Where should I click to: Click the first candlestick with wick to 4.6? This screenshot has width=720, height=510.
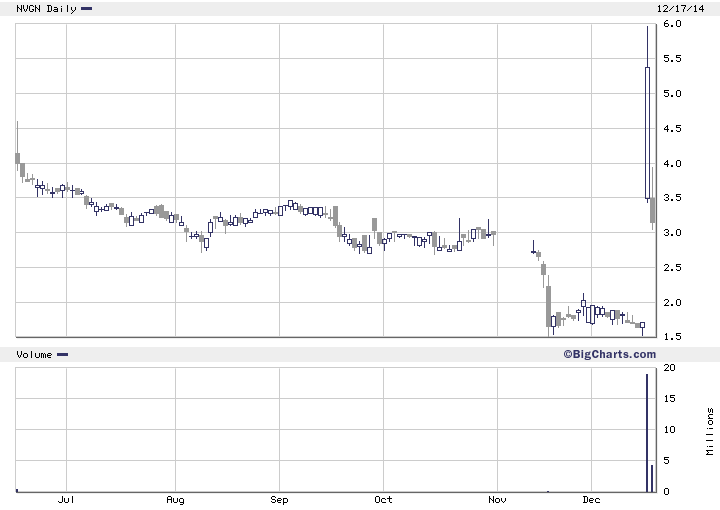17,146
